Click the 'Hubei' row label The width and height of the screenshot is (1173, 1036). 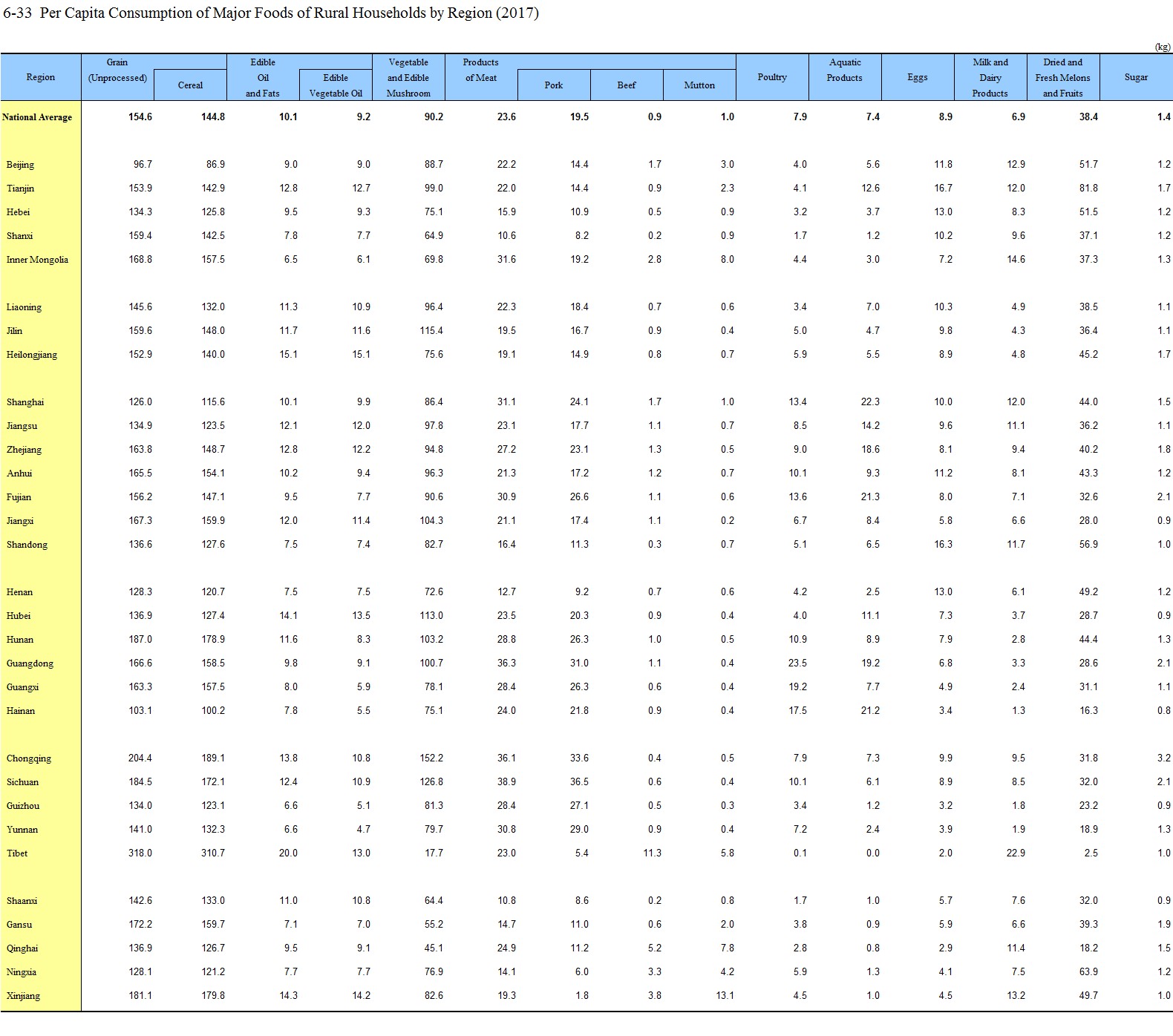19,616
